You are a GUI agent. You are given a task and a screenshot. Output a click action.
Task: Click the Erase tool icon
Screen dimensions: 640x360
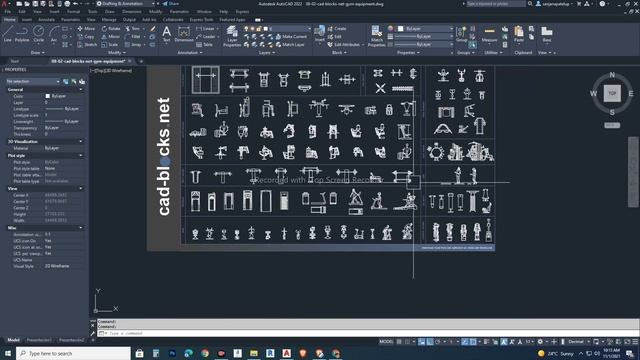click(x=153, y=29)
